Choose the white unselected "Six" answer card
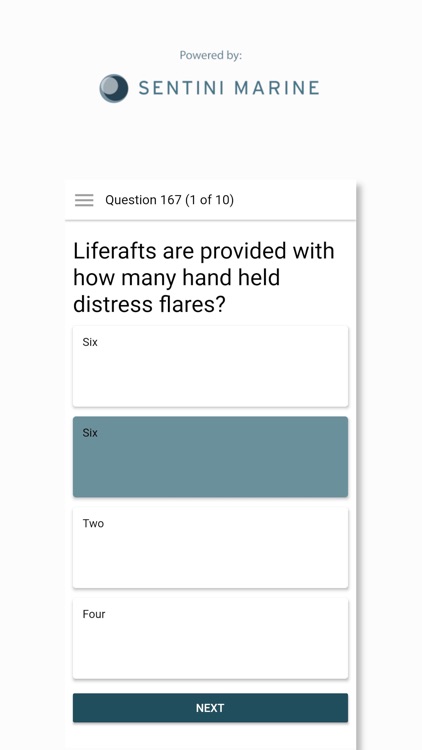 coord(211,366)
